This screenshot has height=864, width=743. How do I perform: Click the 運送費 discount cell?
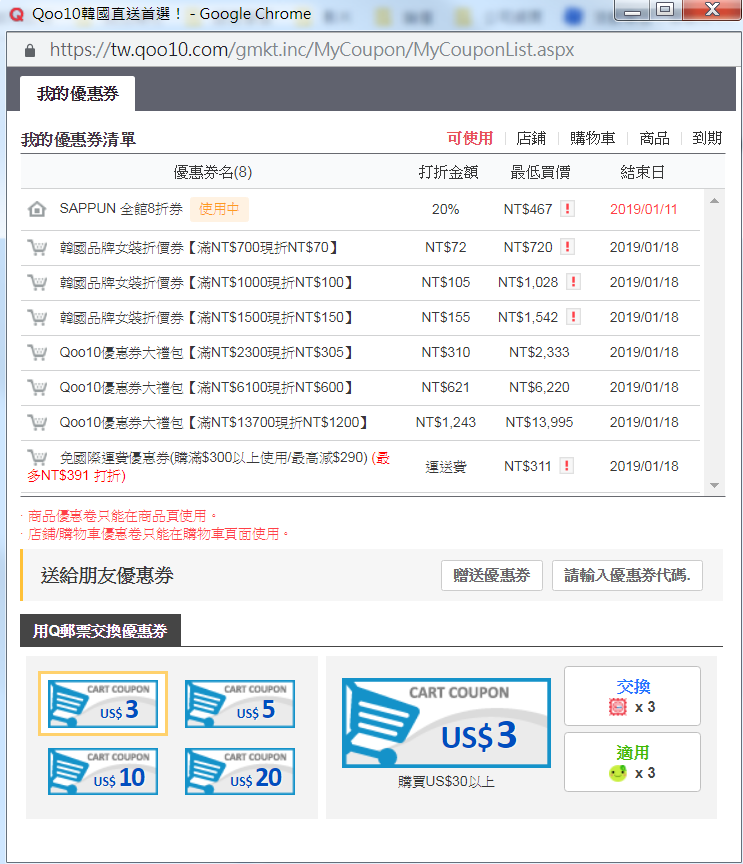pos(445,467)
